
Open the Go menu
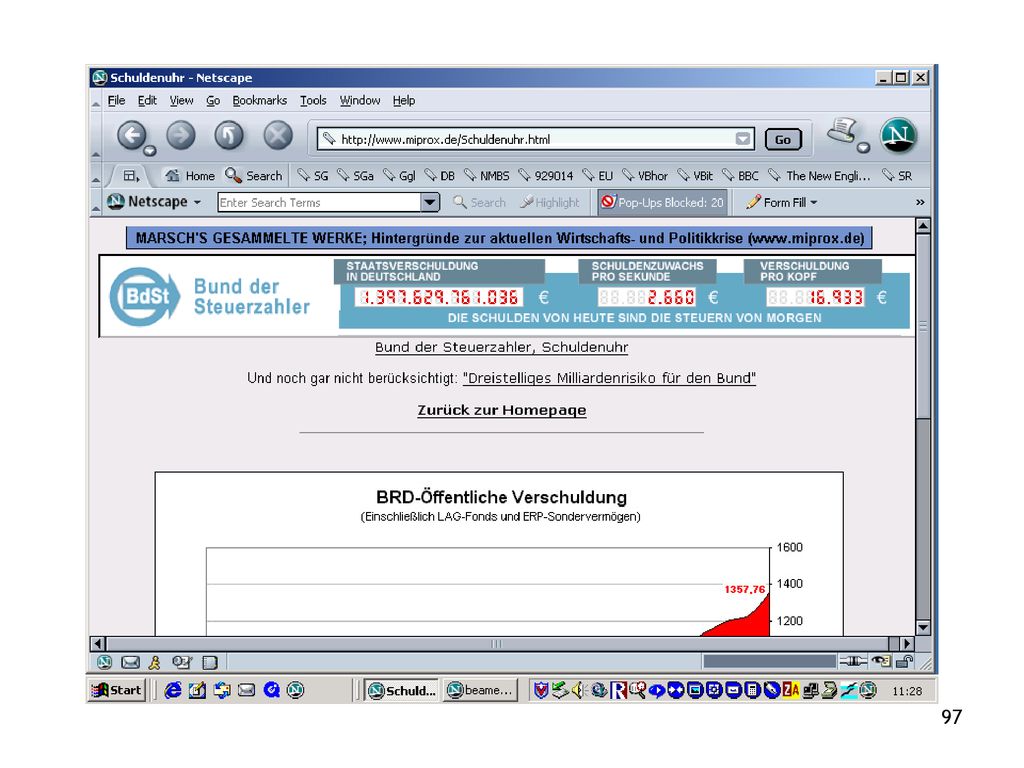(x=213, y=101)
